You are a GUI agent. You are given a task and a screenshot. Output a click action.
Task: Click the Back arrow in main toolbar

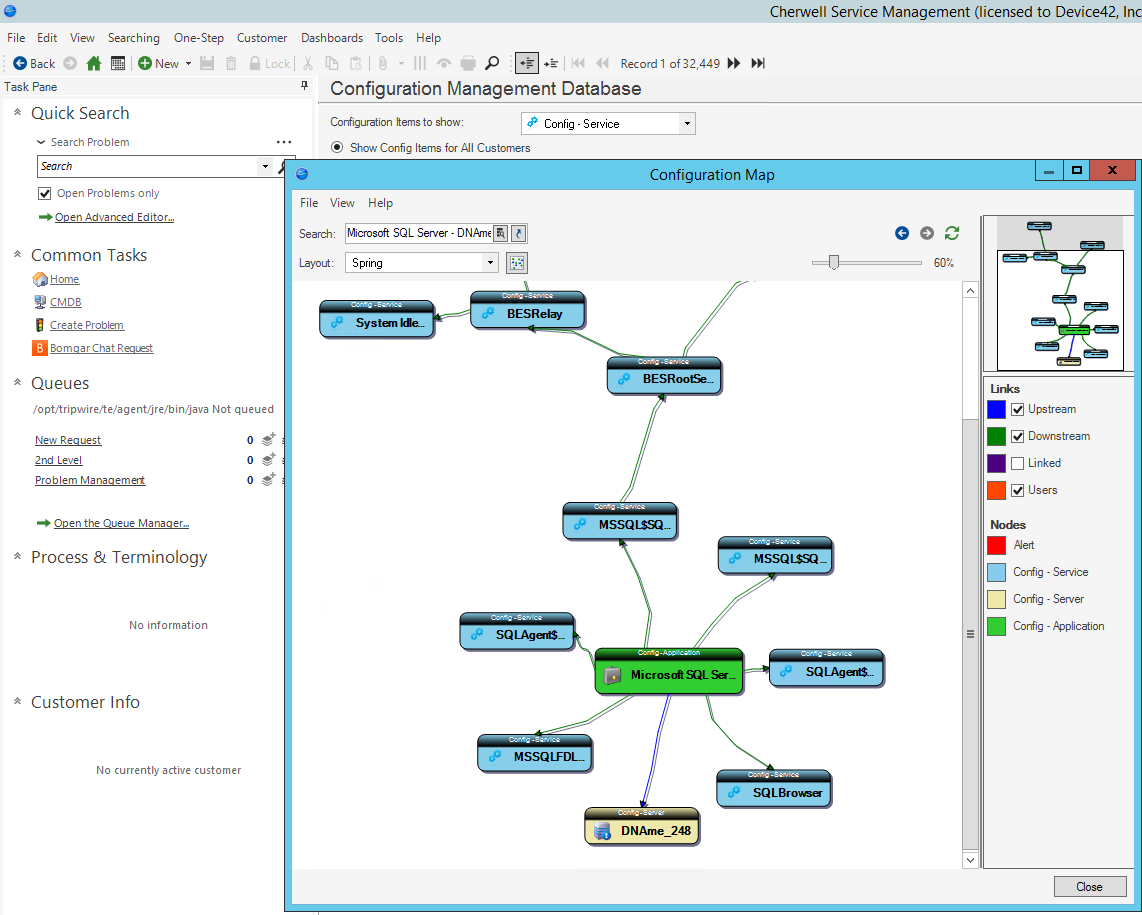[20, 63]
